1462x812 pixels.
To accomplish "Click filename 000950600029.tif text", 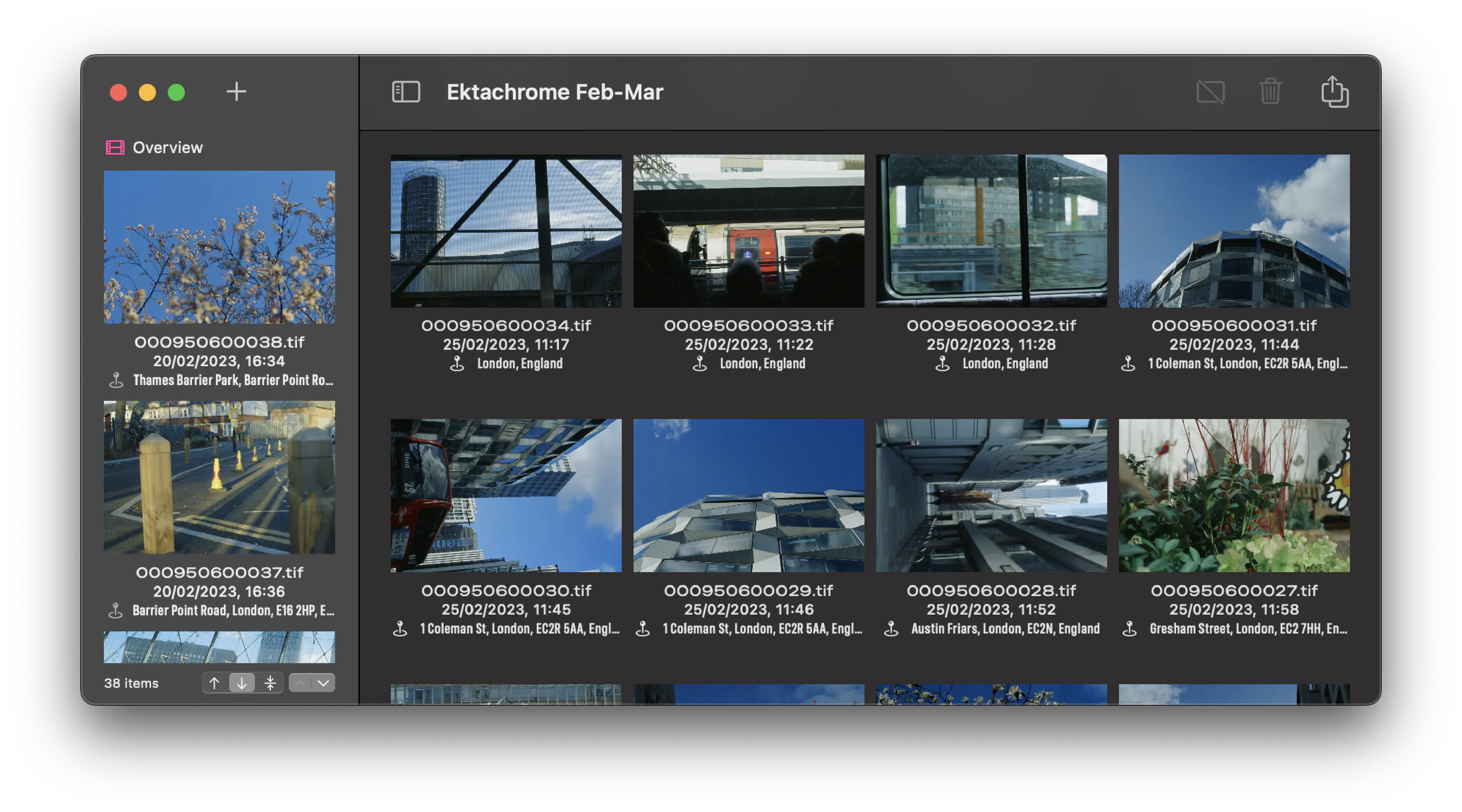I will 748,591.
